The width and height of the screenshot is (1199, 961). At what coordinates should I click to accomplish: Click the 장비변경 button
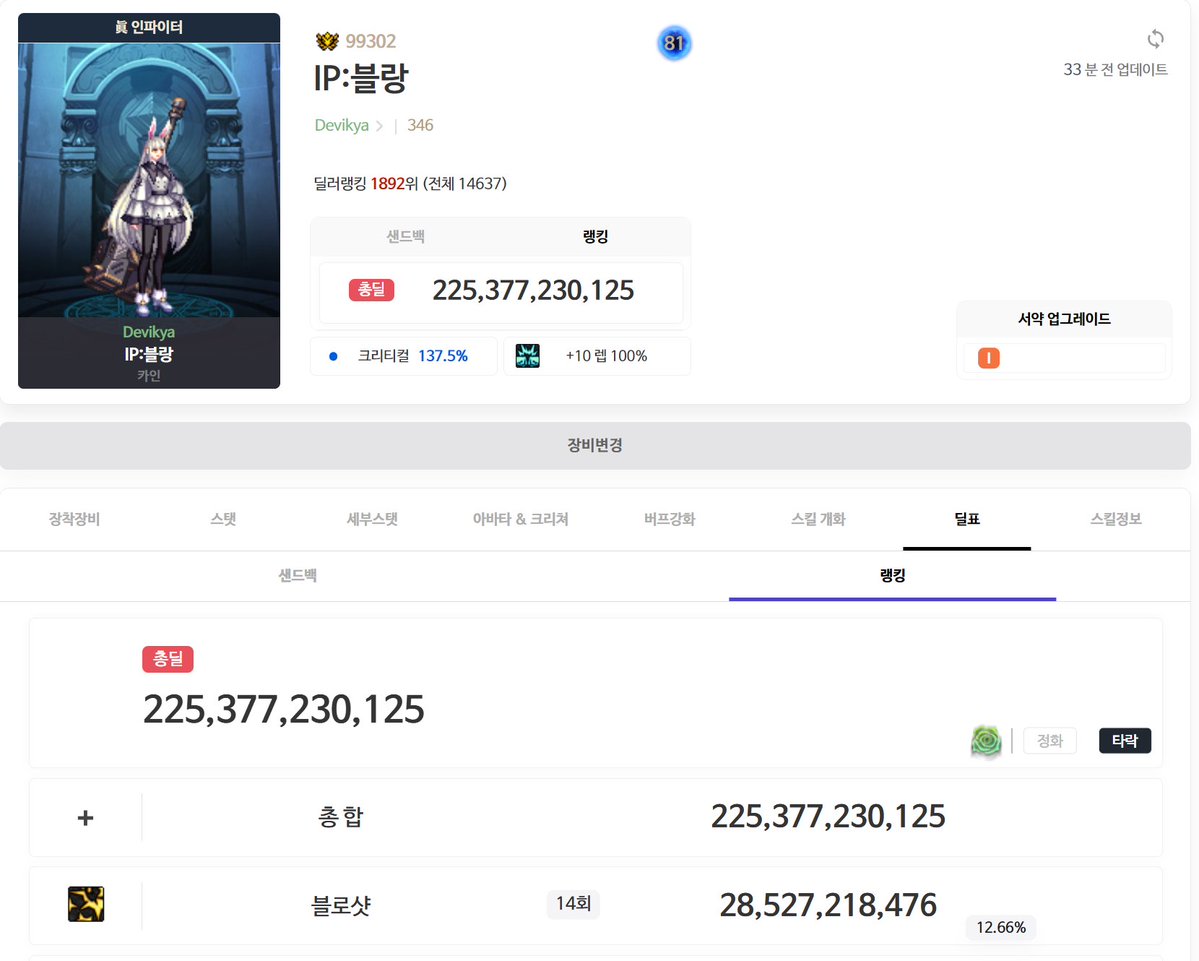[595, 445]
